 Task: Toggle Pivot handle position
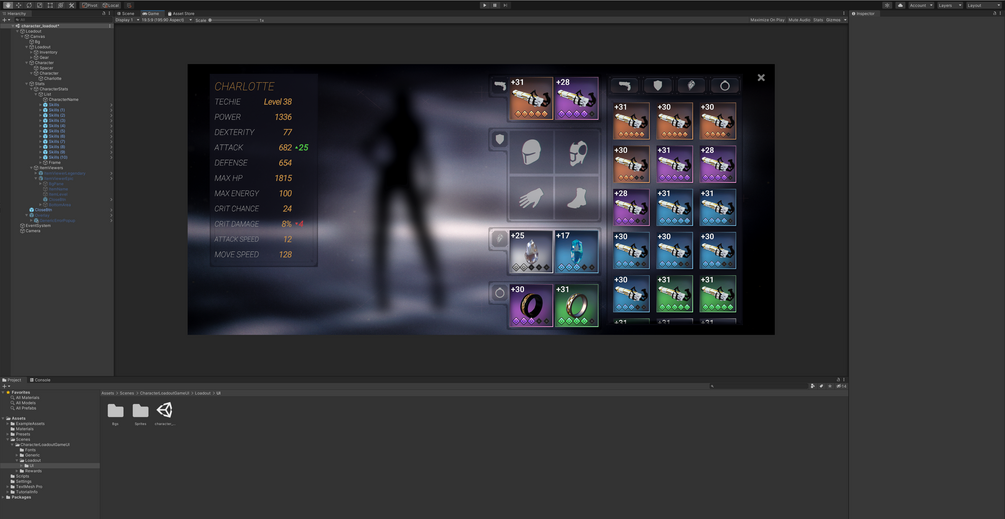90,5
